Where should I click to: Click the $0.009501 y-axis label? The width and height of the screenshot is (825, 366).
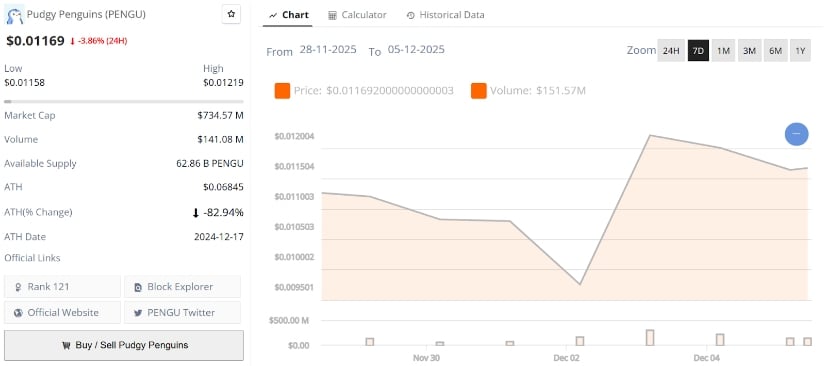click(294, 288)
